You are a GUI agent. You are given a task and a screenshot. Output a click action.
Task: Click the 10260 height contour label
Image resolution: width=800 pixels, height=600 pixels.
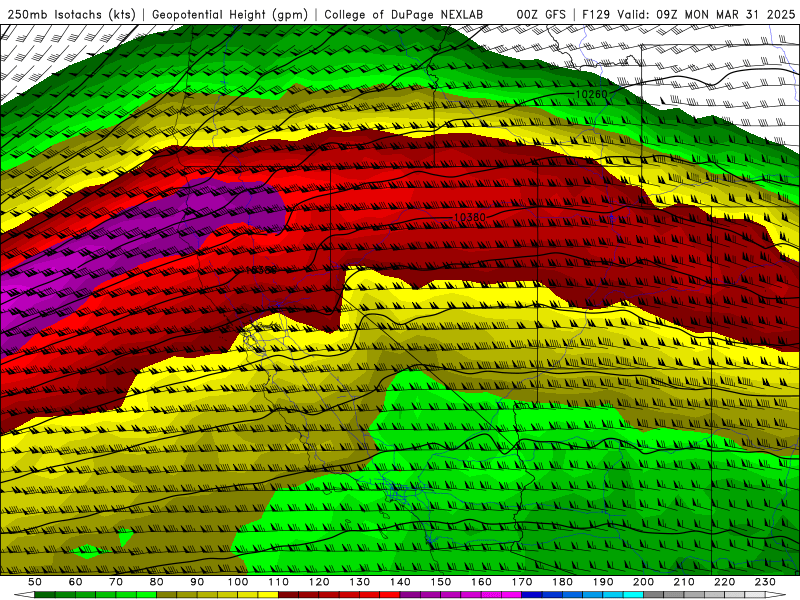[x=591, y=94]
